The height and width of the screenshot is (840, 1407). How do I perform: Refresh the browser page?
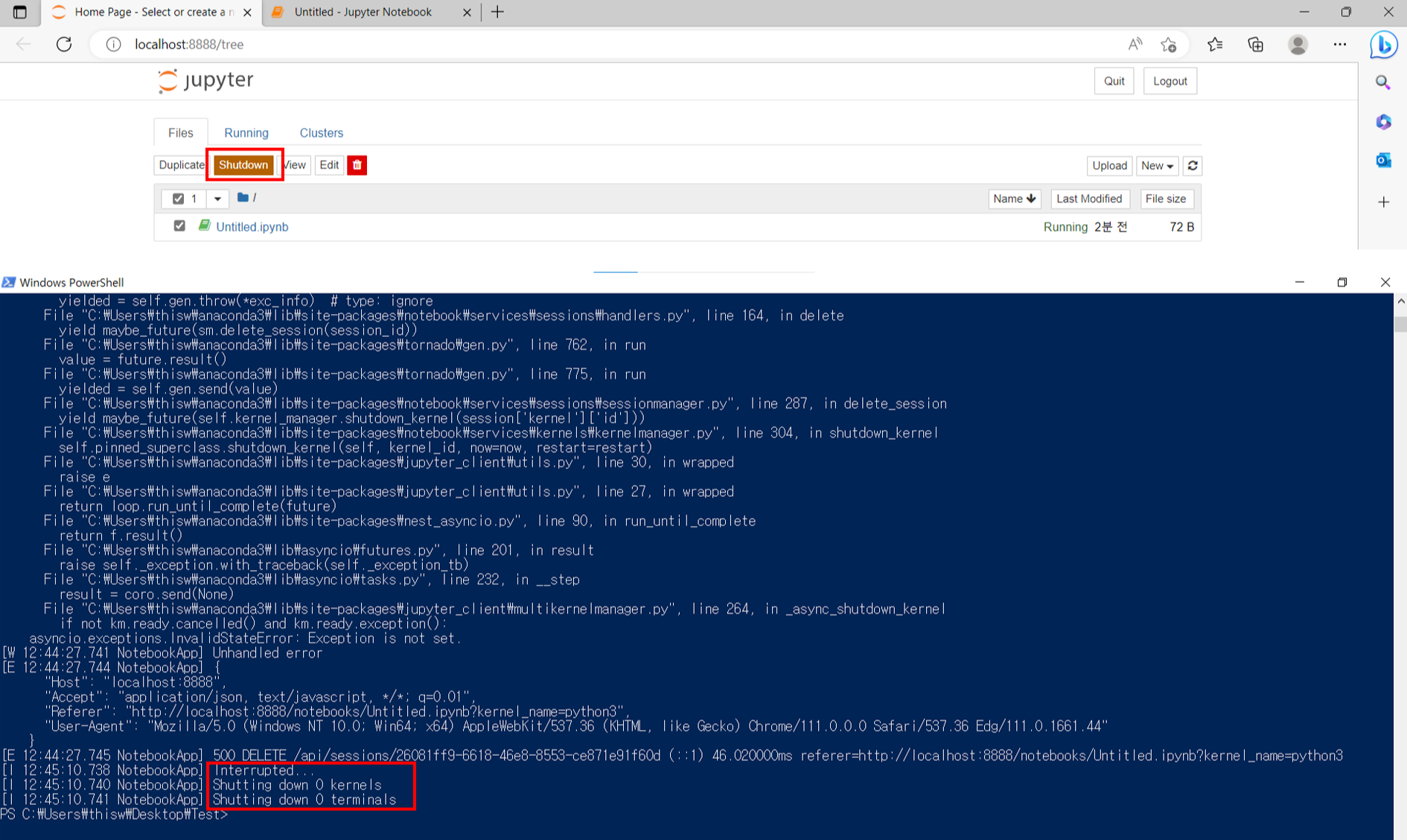[x=64, y=44]
